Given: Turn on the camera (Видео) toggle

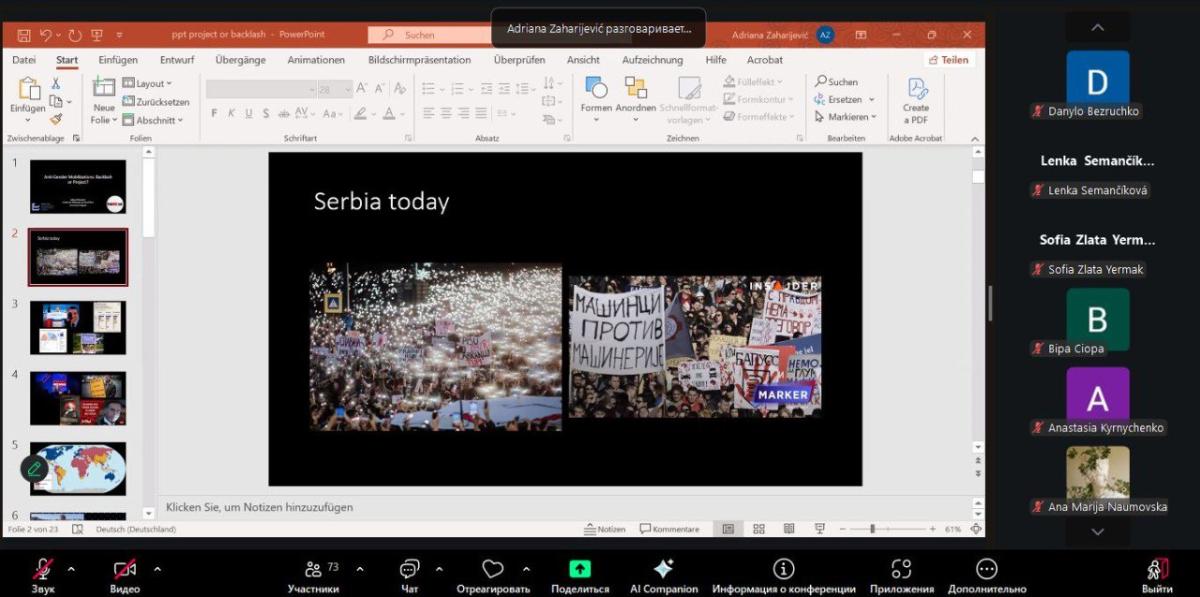Looking at the screenshot, I should (x=125, y=569).
